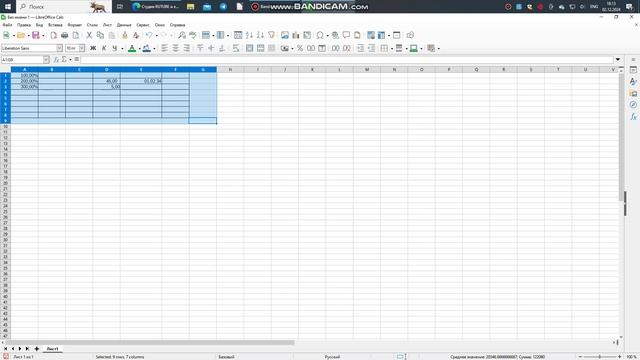Click the Copy icon

click(100, 36)
